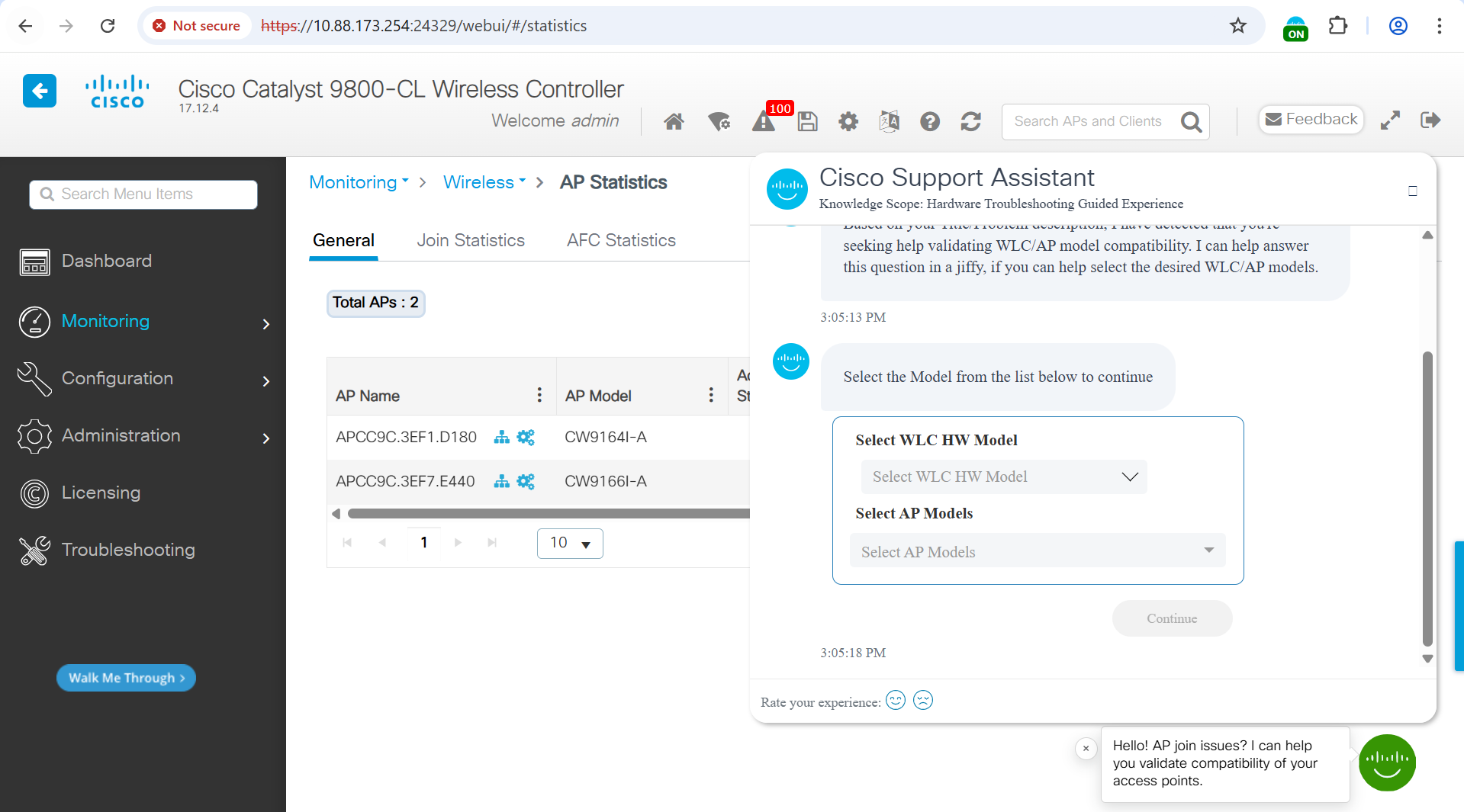
Task: Rate experience with the happy face
Action: tap(896, 700)
